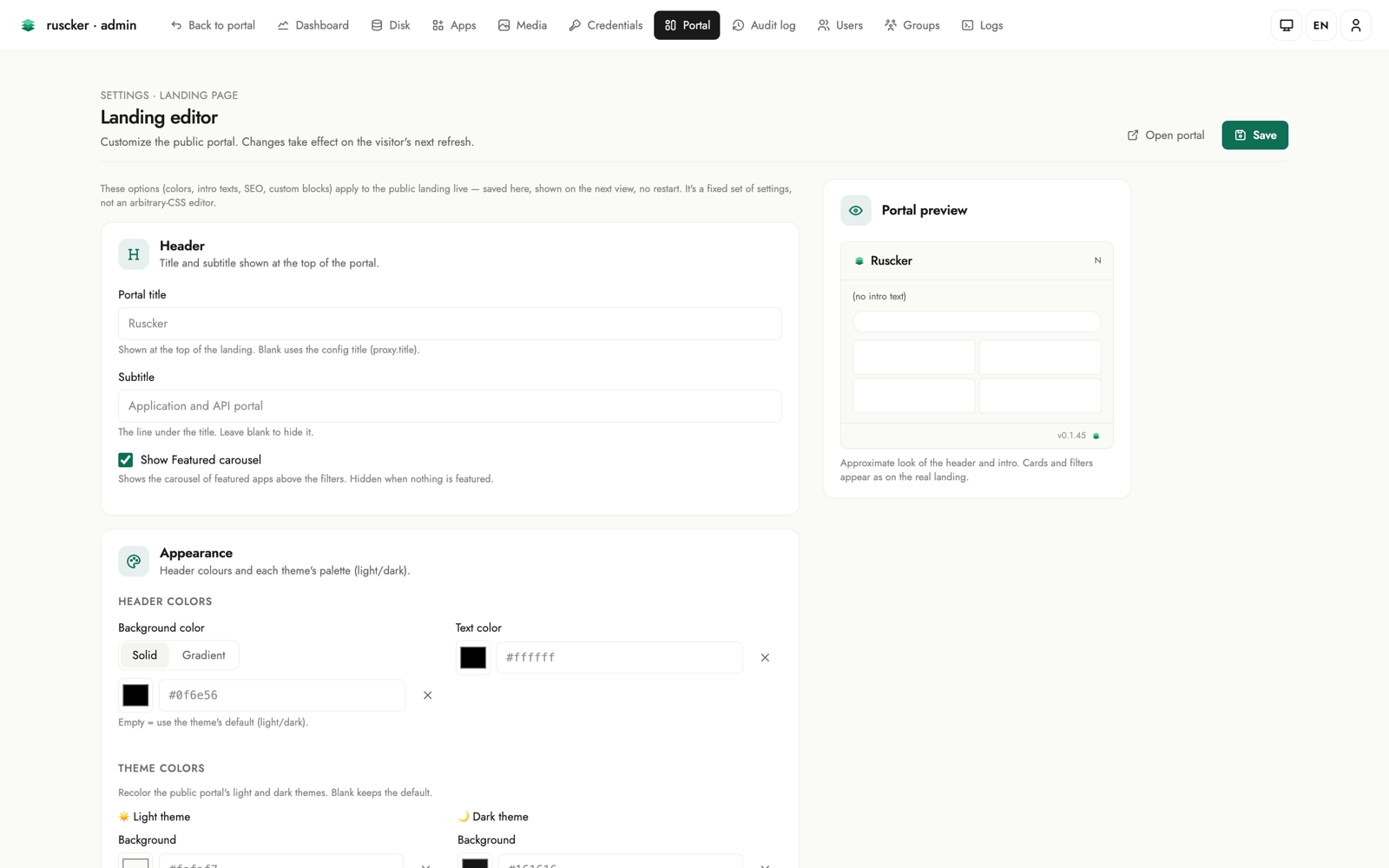This screenshot has width=1389, height=868.
Task: Clear the header background color value
Action: (x=427, y=695)
